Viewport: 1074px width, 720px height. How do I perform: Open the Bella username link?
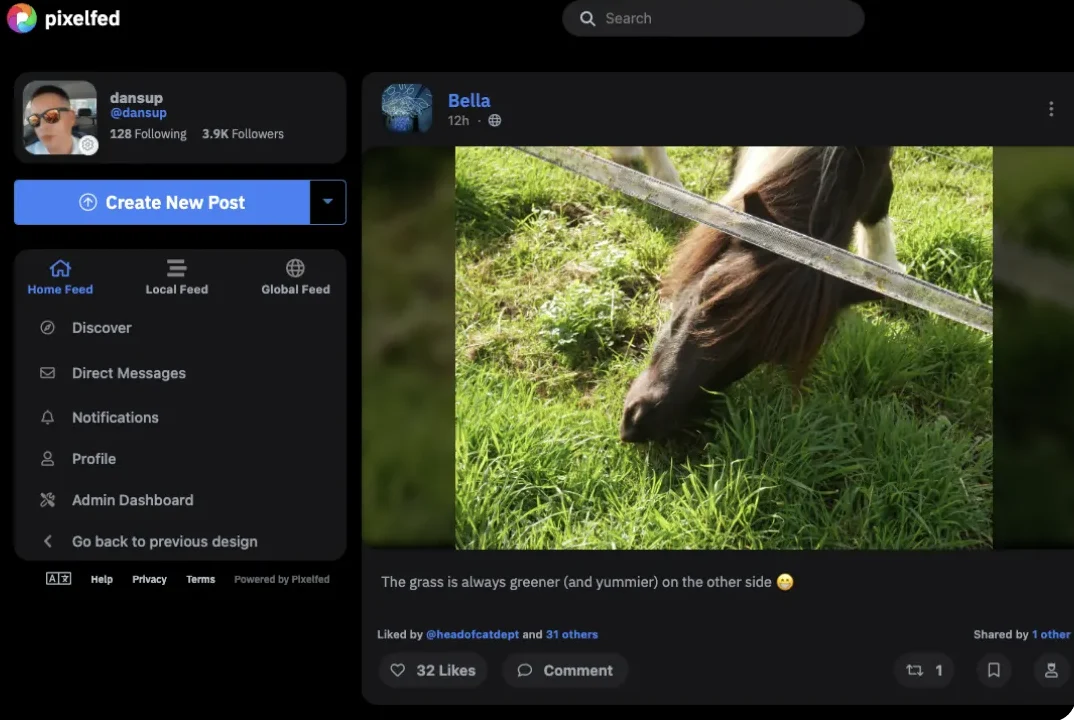click(x=469, y=101)
